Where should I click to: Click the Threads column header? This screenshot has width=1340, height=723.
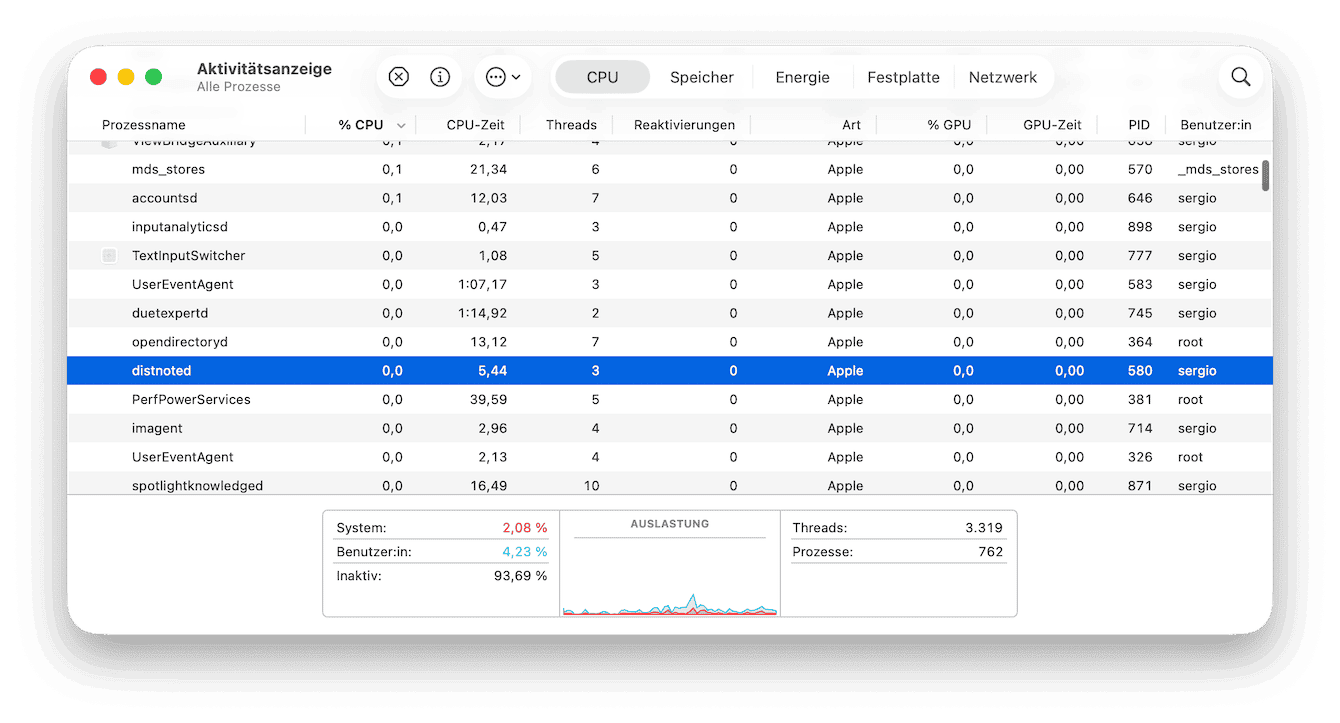coord(571,125)
